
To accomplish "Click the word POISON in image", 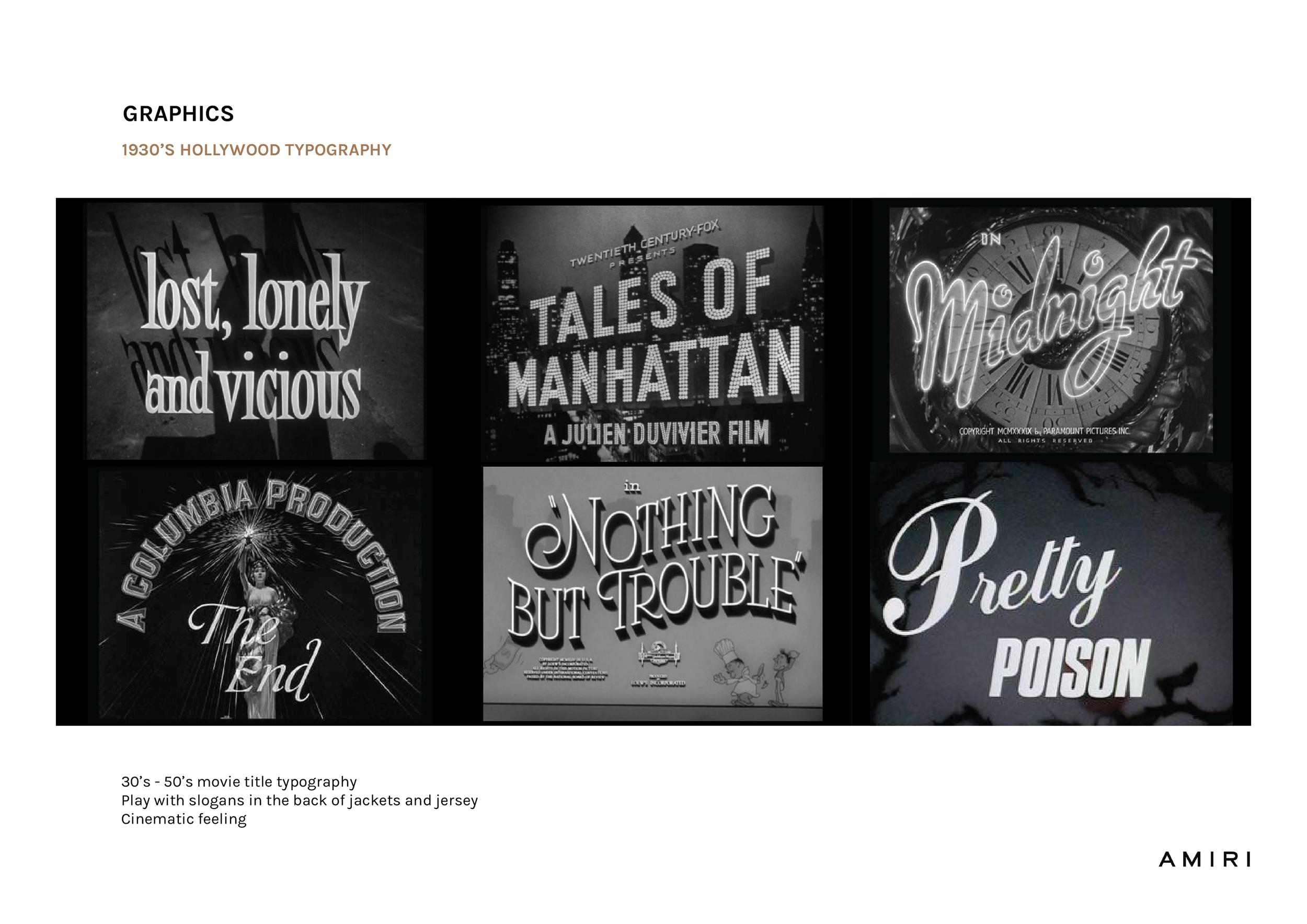I will (x=1069, y=668).
